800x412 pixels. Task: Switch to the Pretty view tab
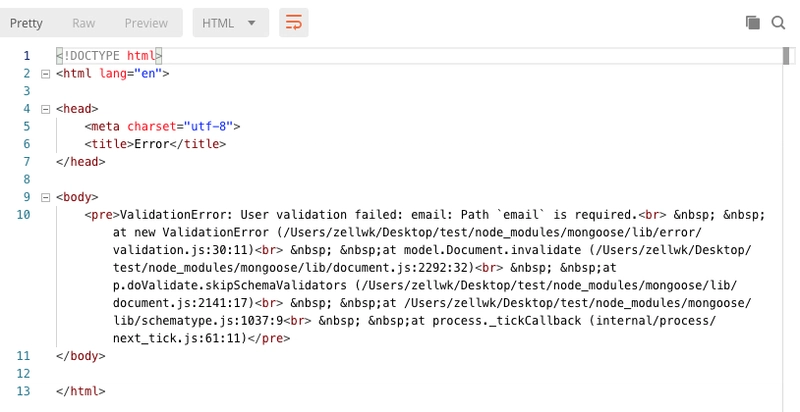click(x=25, y=22)
